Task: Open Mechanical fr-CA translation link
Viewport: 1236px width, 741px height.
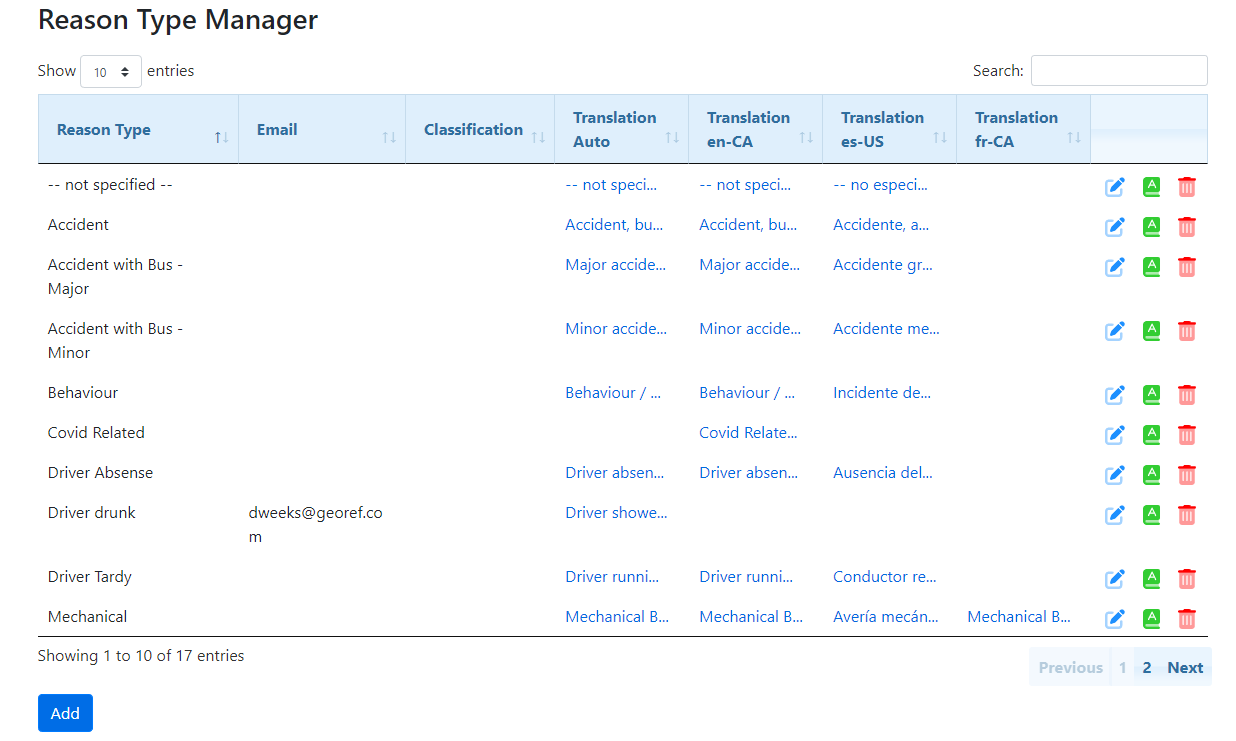Action: tap(1018, 617)
